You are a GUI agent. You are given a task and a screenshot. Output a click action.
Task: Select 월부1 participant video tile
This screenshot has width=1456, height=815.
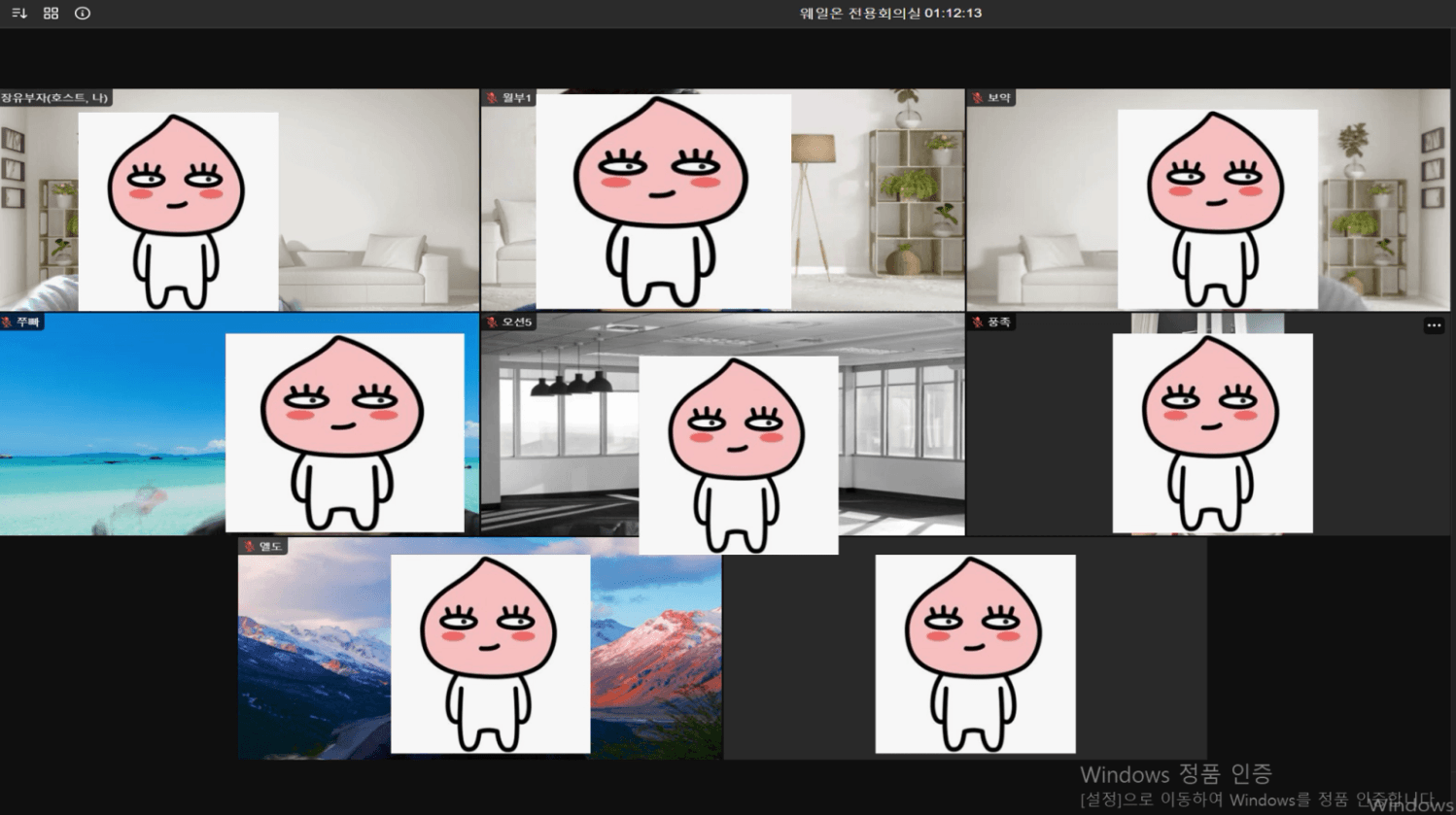(x=722, y=200)
